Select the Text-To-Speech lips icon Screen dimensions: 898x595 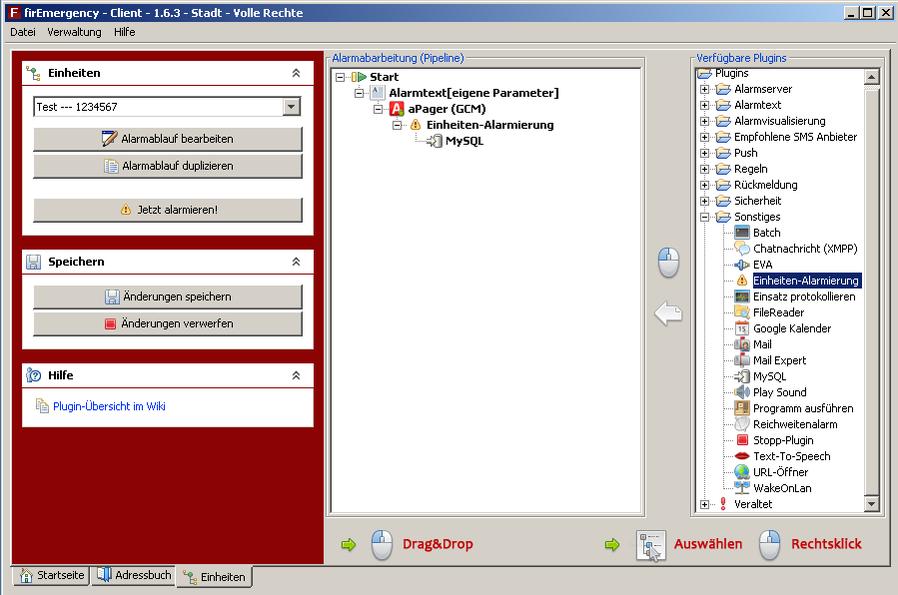click(x=742, y=457)
